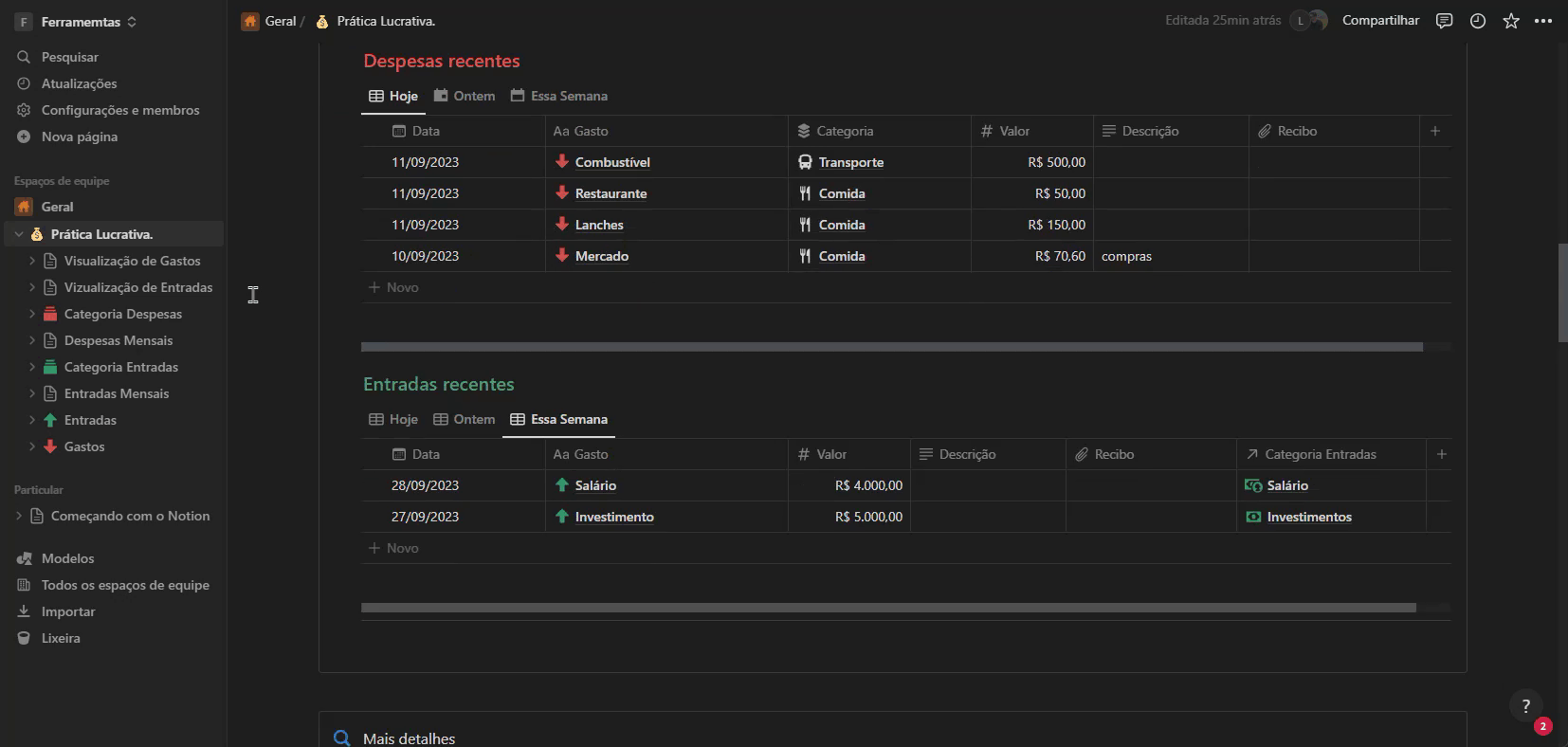Click the Categoria Entradas column header
Image resolution: width=1568 pixels, height=747 pixels.
[x=1331, y=454]
